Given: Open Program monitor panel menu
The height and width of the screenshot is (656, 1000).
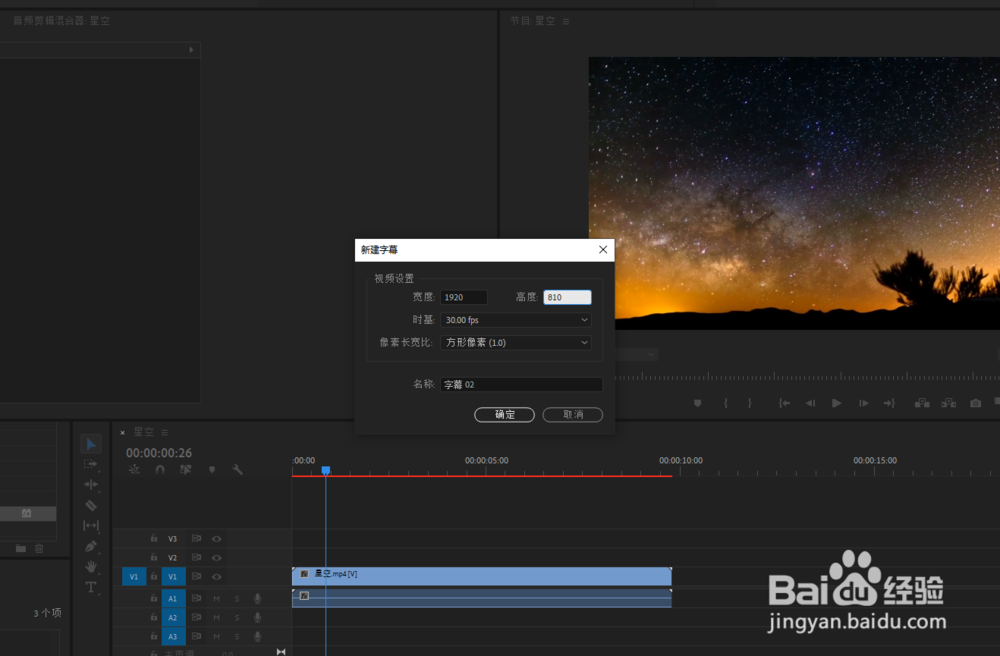Looking at the screenshot, I should (566, 22).
